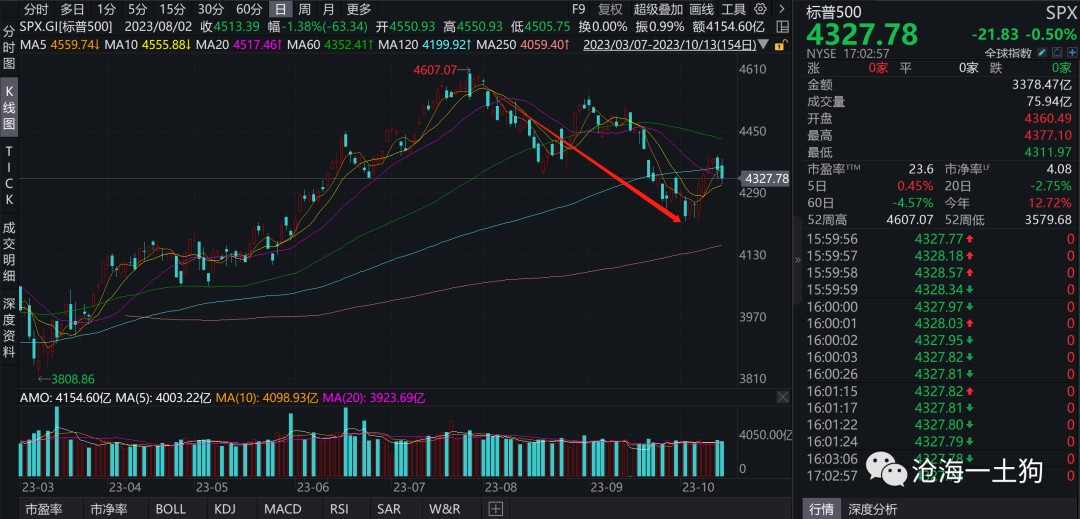Viewport: 1080px width, 519px height.
Task: Add indicator with the plus box icon
Action: (x=495, y=509)
